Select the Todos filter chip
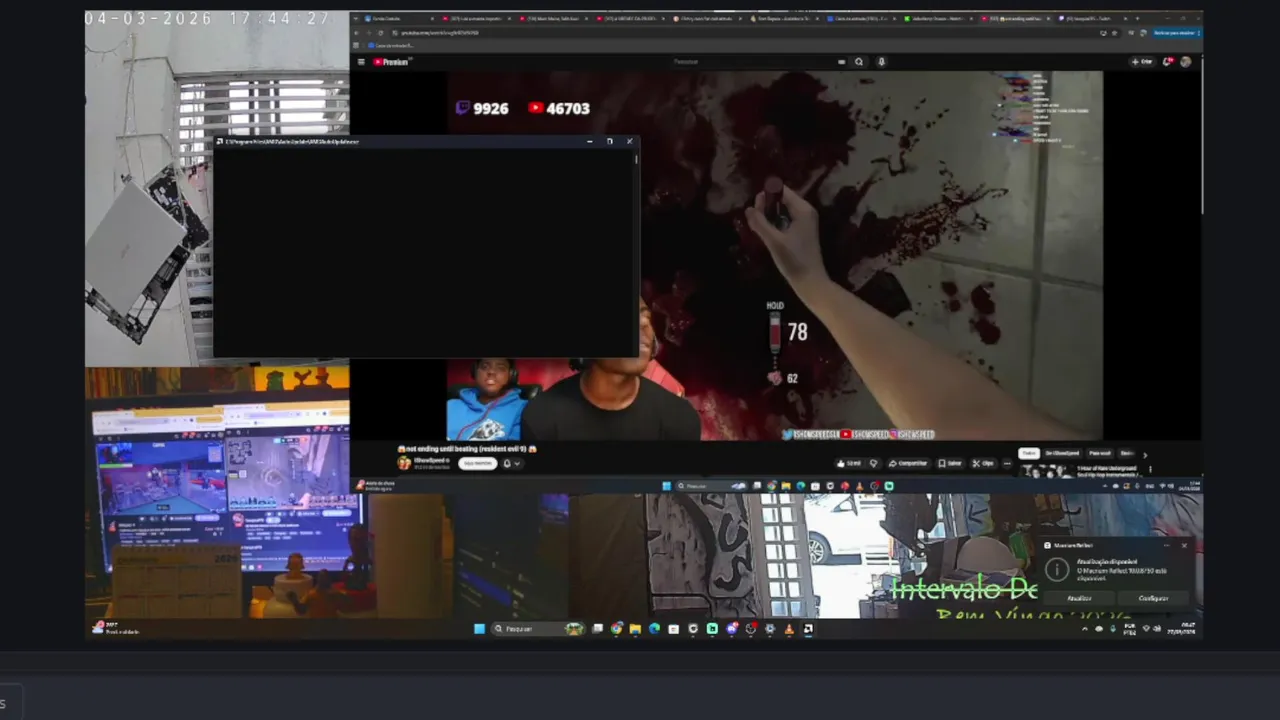Image resolution: width=1280 pixels, height=720 pixels. tap(1029, 453)
